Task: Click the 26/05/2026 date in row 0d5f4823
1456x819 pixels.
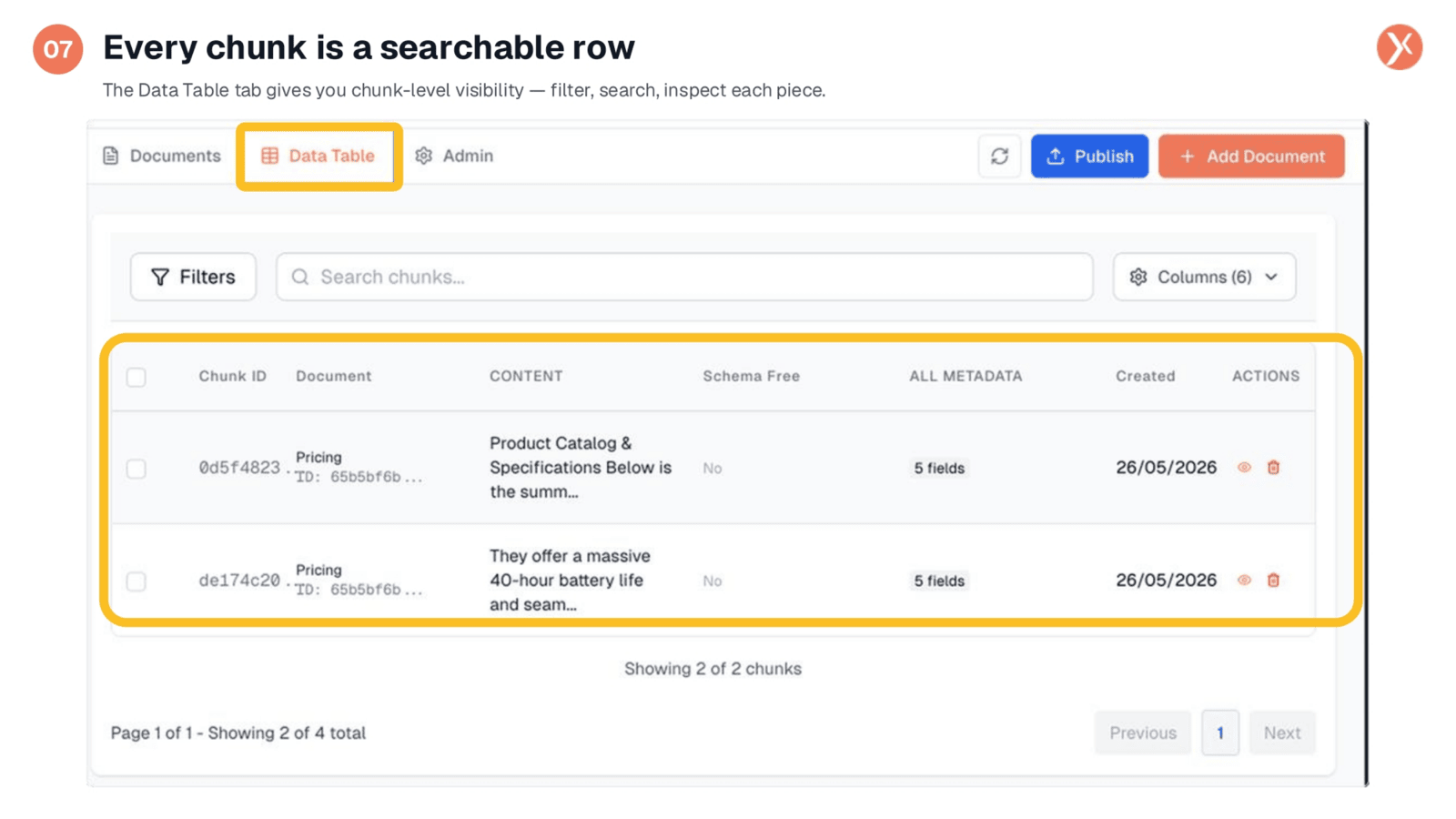Action: pos(1166,468)
